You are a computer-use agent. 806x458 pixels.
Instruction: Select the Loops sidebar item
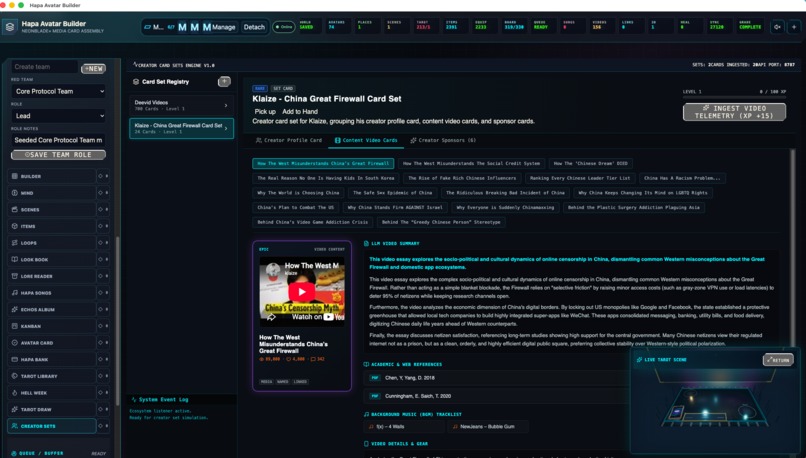coord(51,243)
